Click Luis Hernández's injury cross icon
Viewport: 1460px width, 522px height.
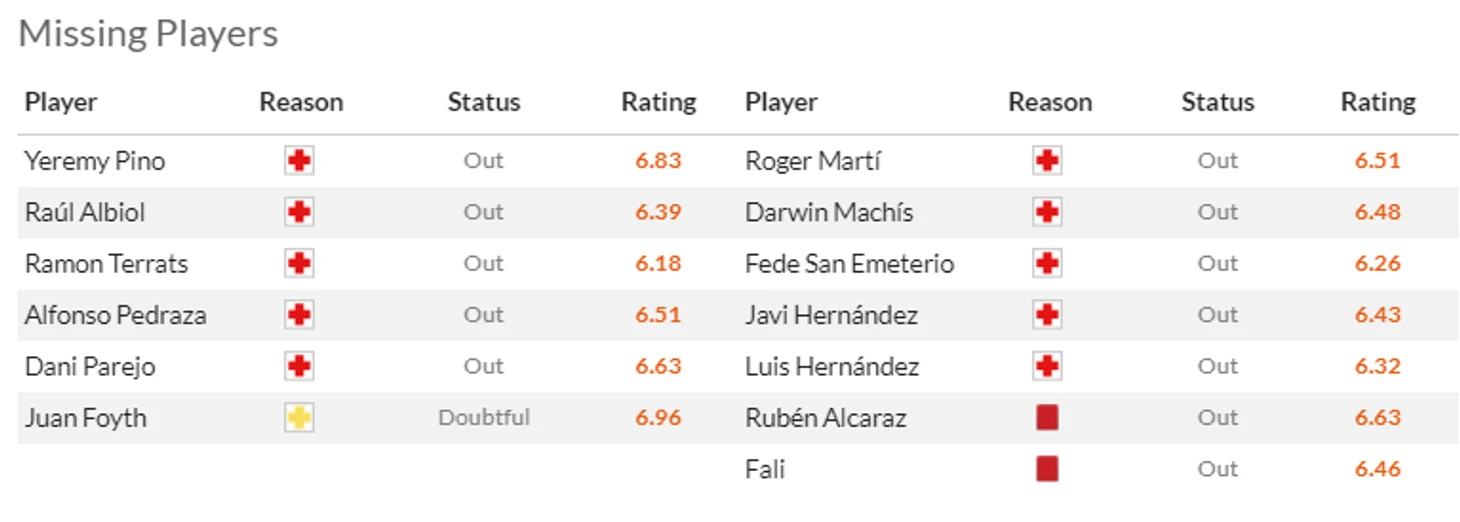1047,366
